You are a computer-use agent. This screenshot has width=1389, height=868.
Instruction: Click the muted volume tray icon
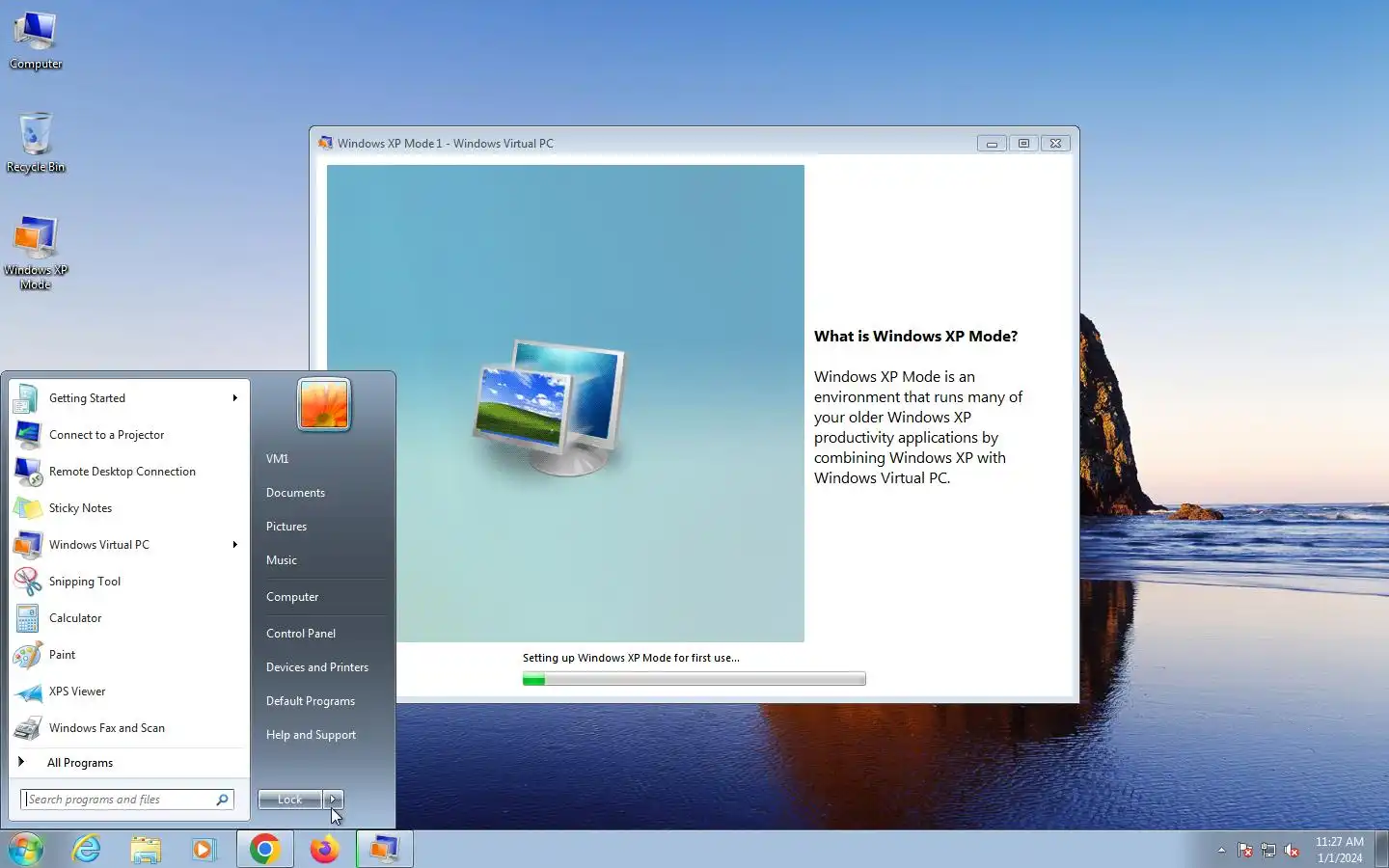click(x=1292, y=850)
